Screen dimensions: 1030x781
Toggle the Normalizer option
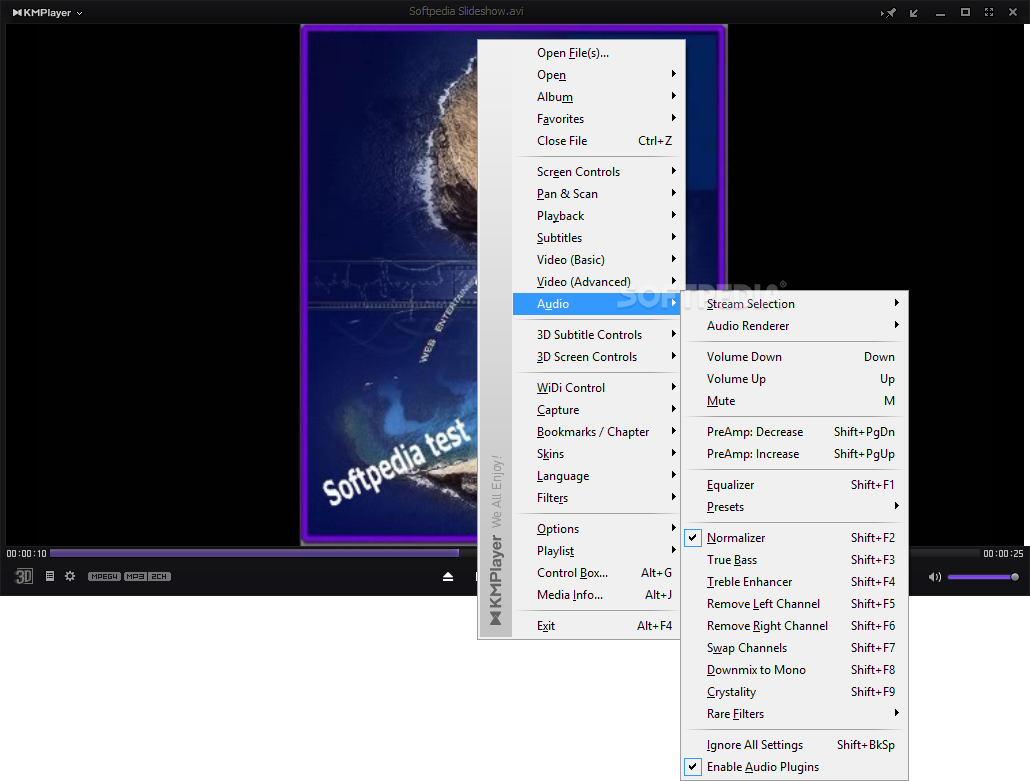pyautogui.click(x=795, y=538)
